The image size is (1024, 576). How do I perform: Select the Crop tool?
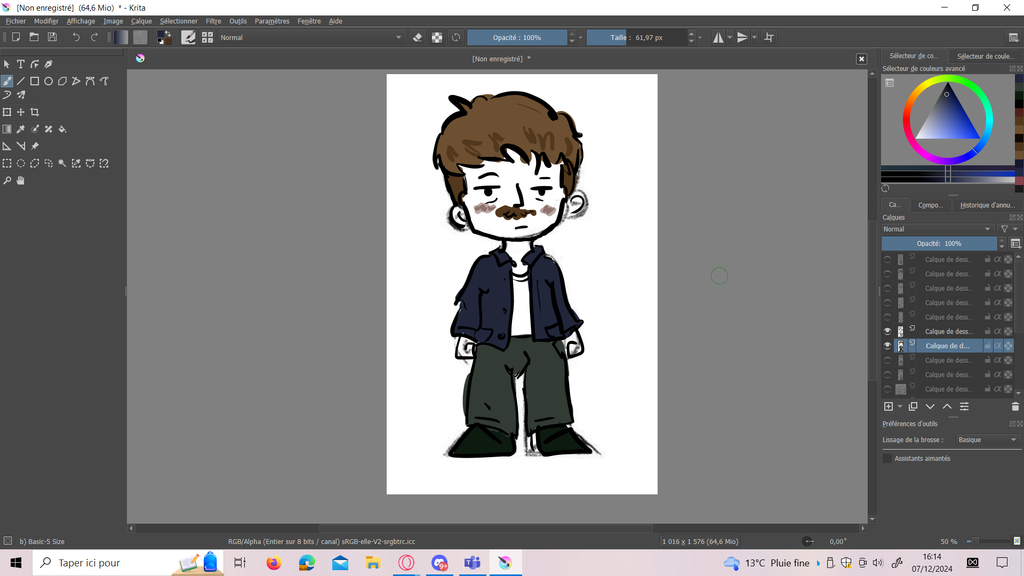[35, 112]
